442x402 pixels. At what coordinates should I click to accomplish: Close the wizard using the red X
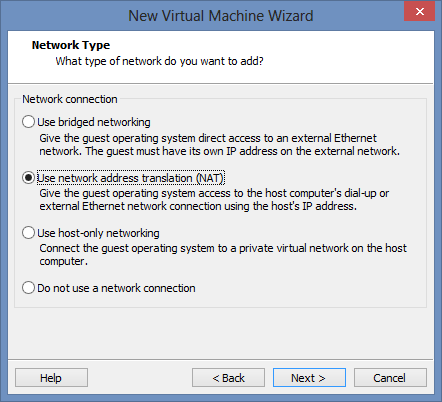420,11
